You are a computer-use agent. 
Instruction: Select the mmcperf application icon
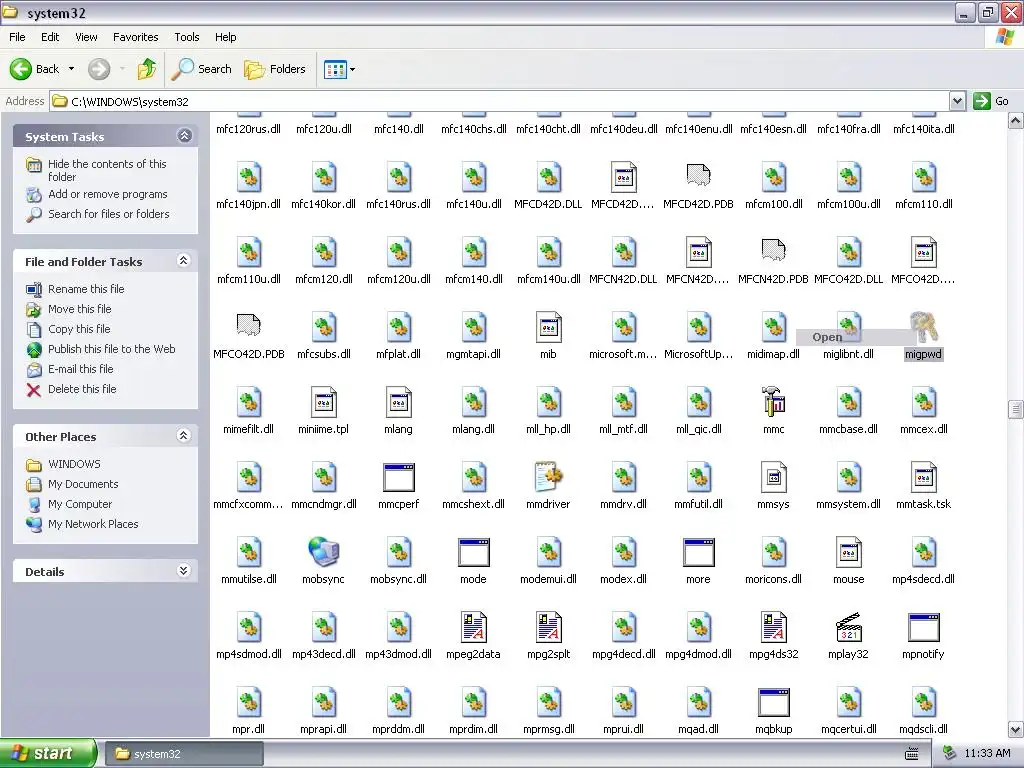coord(398,477)
